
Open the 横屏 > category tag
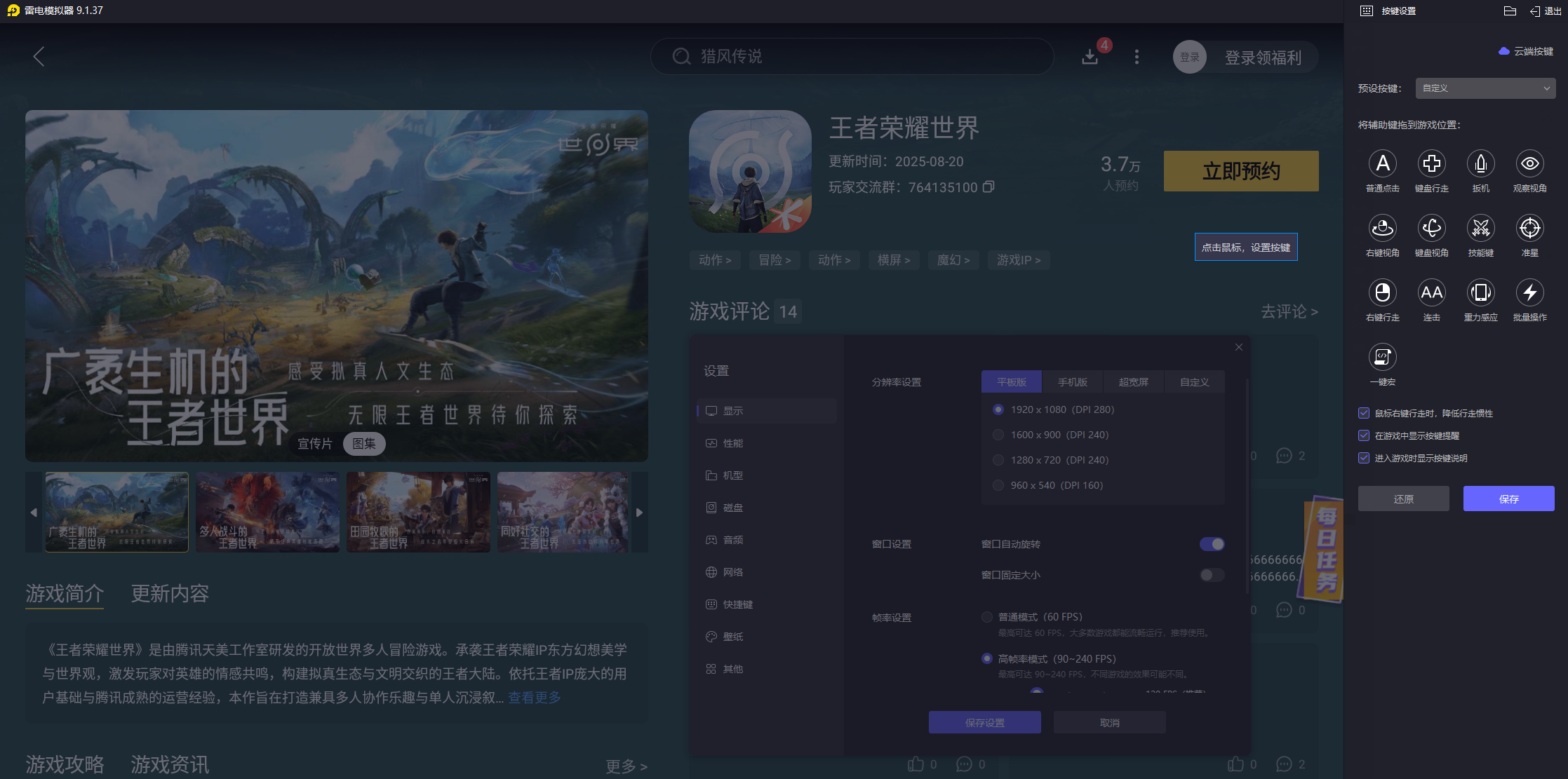tap(894, 260)
